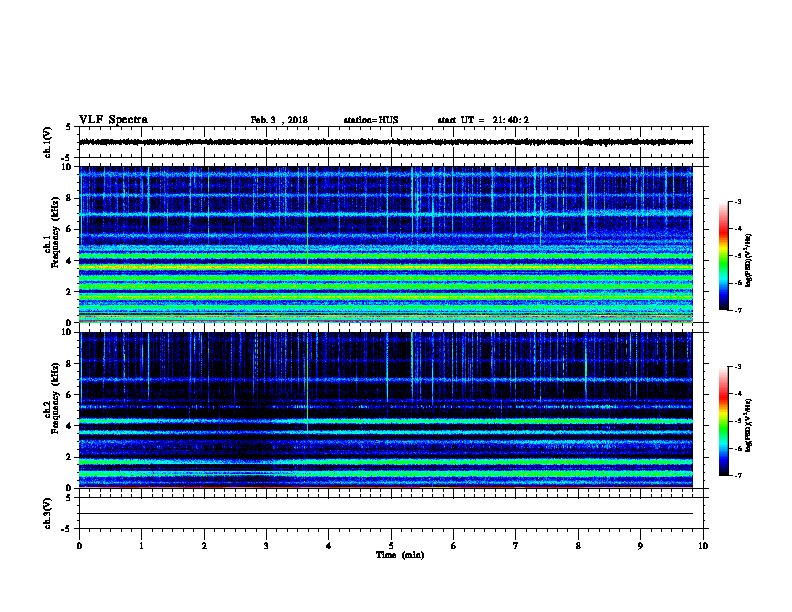Click the "10" kHz tick on ch.2 frequency axis
Image resolution: width=792 pixels, height=612 pixels.
click(x=67, y=332)
